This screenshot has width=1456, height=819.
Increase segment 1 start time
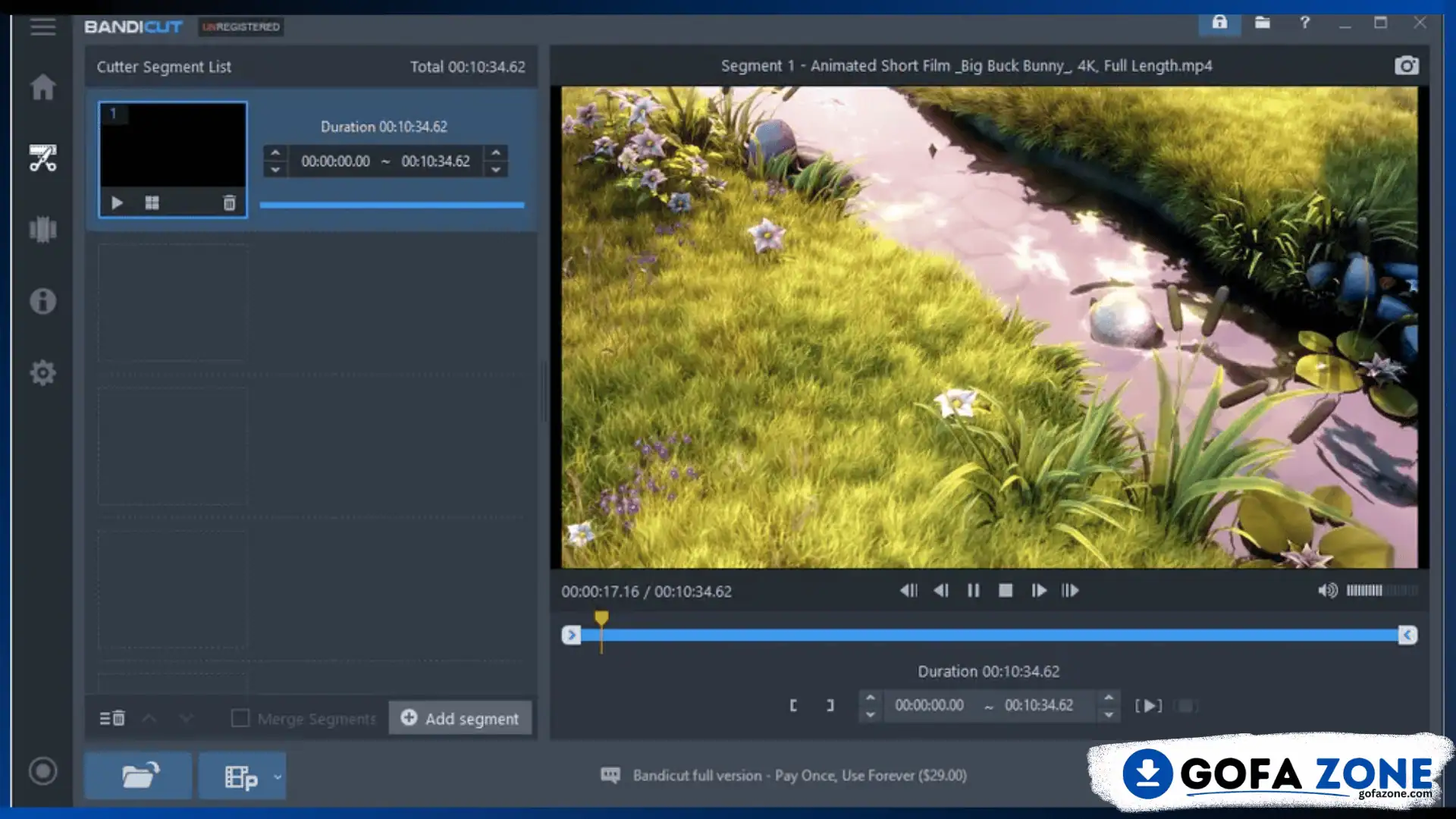click(275, 152)
